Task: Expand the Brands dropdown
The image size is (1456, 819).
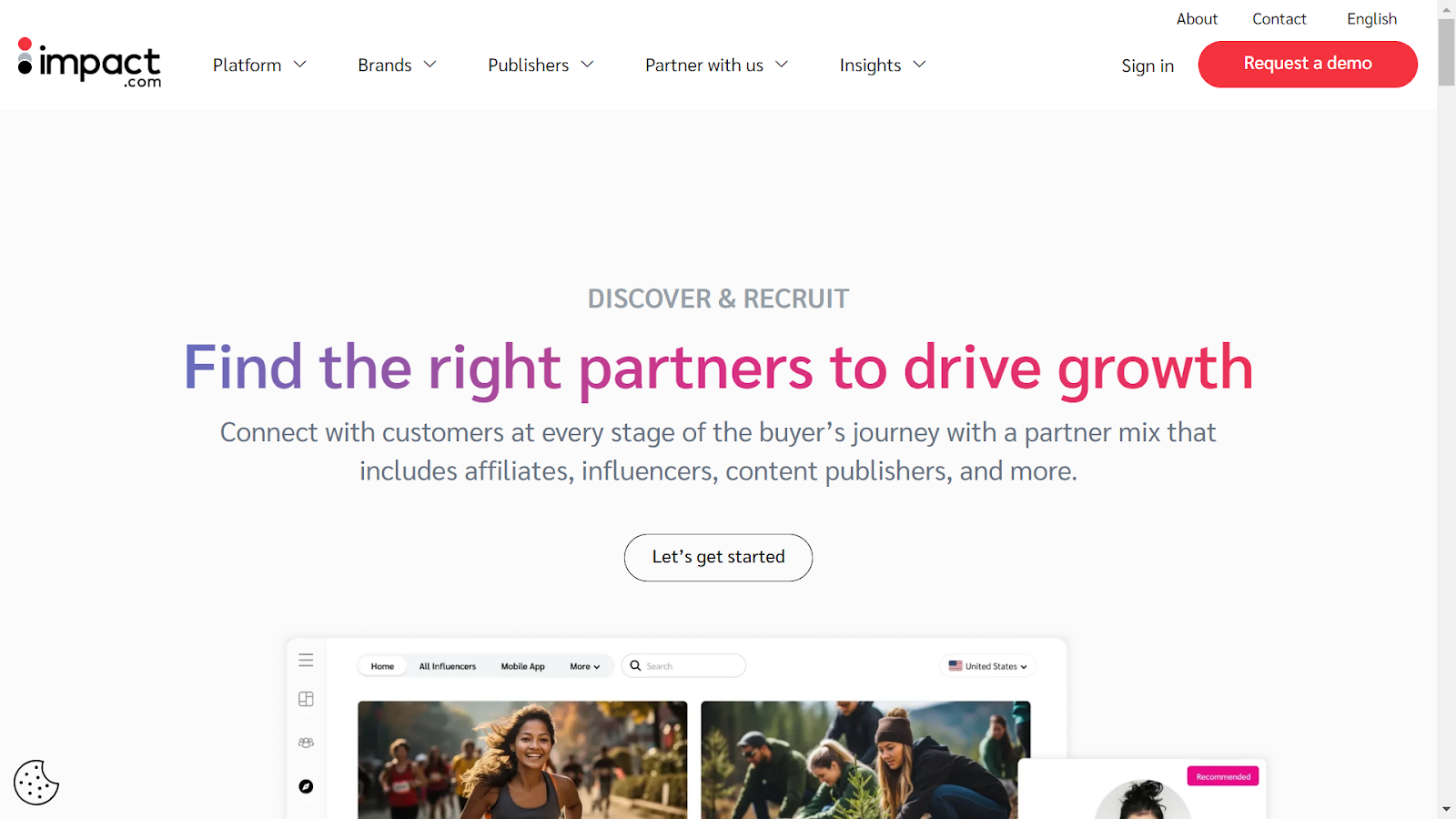Action: 397,65
